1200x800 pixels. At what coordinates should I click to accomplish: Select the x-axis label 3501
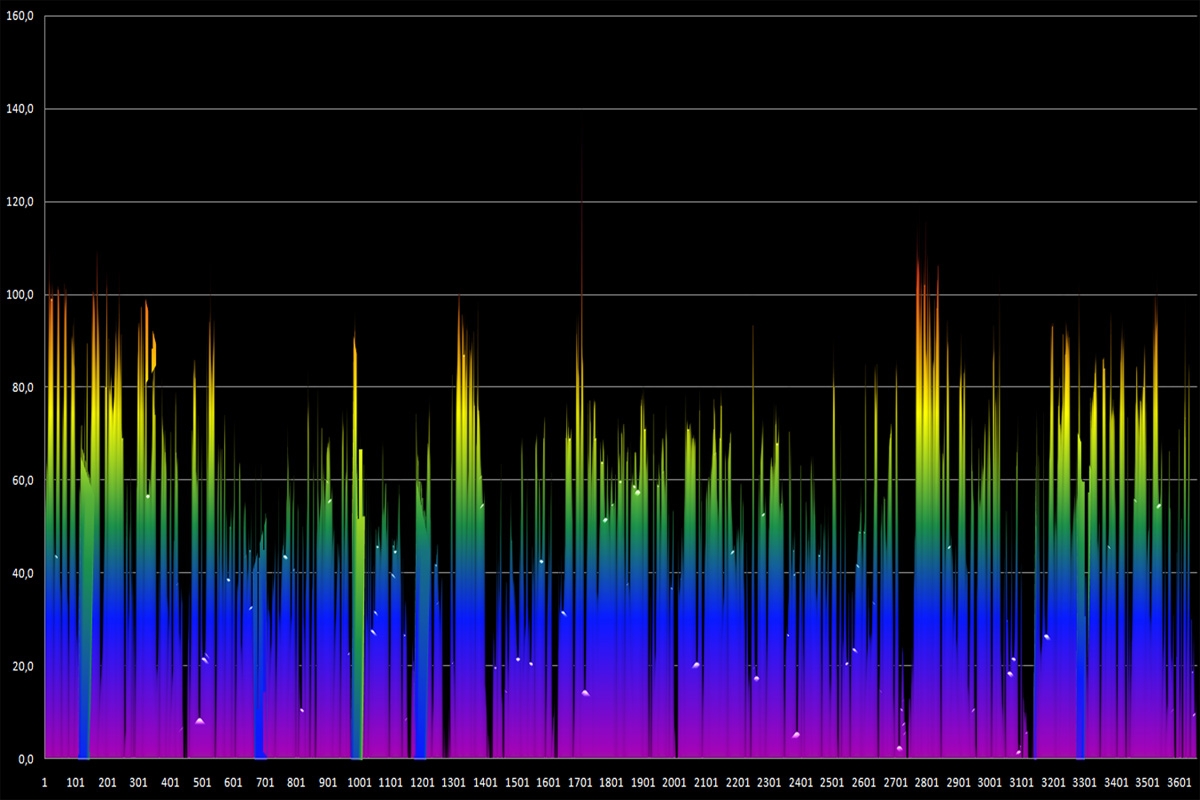pyautogui.click(x=1147, y=783)
